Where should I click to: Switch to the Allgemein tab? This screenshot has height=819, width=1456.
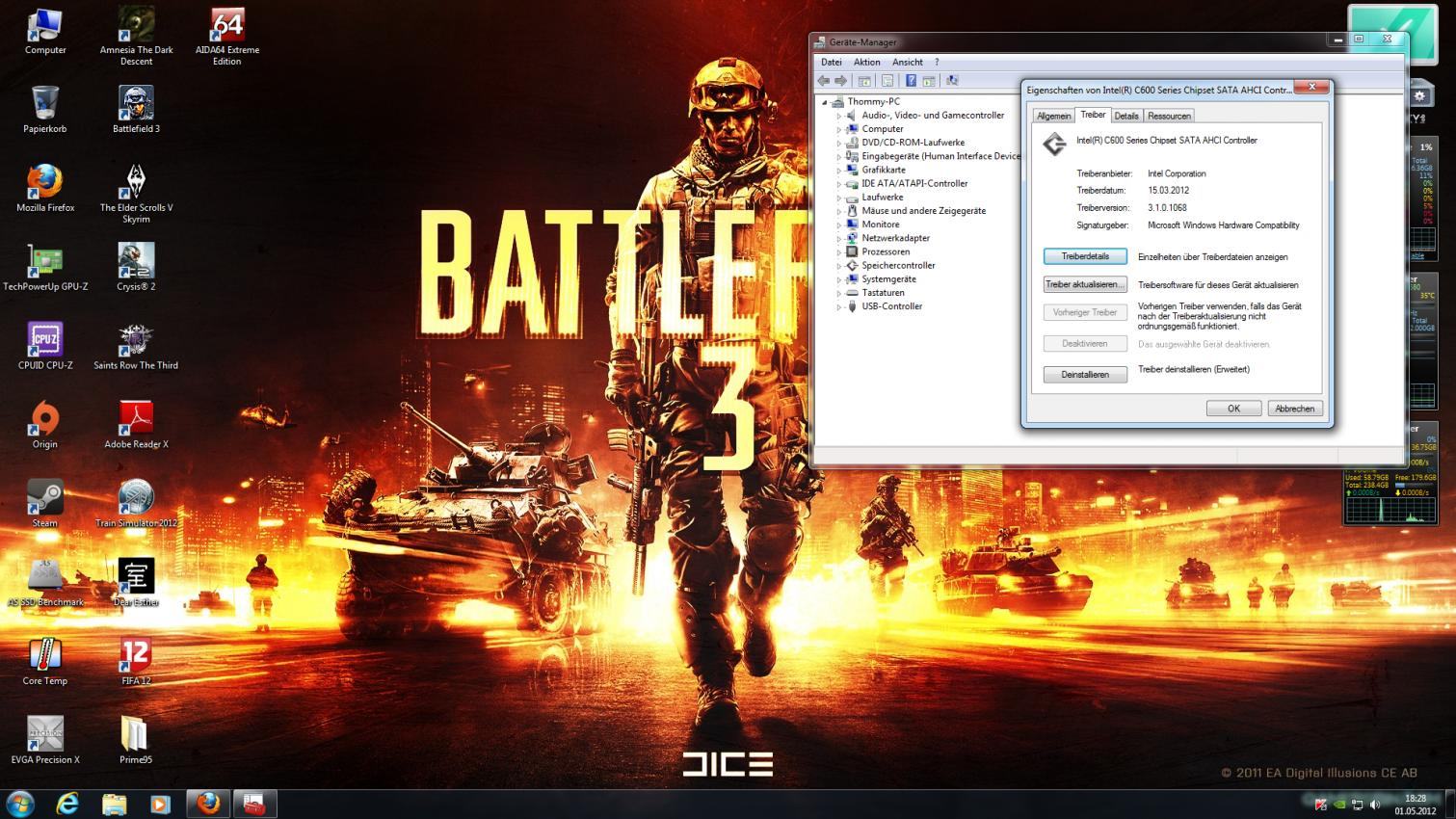[1053, 116]
